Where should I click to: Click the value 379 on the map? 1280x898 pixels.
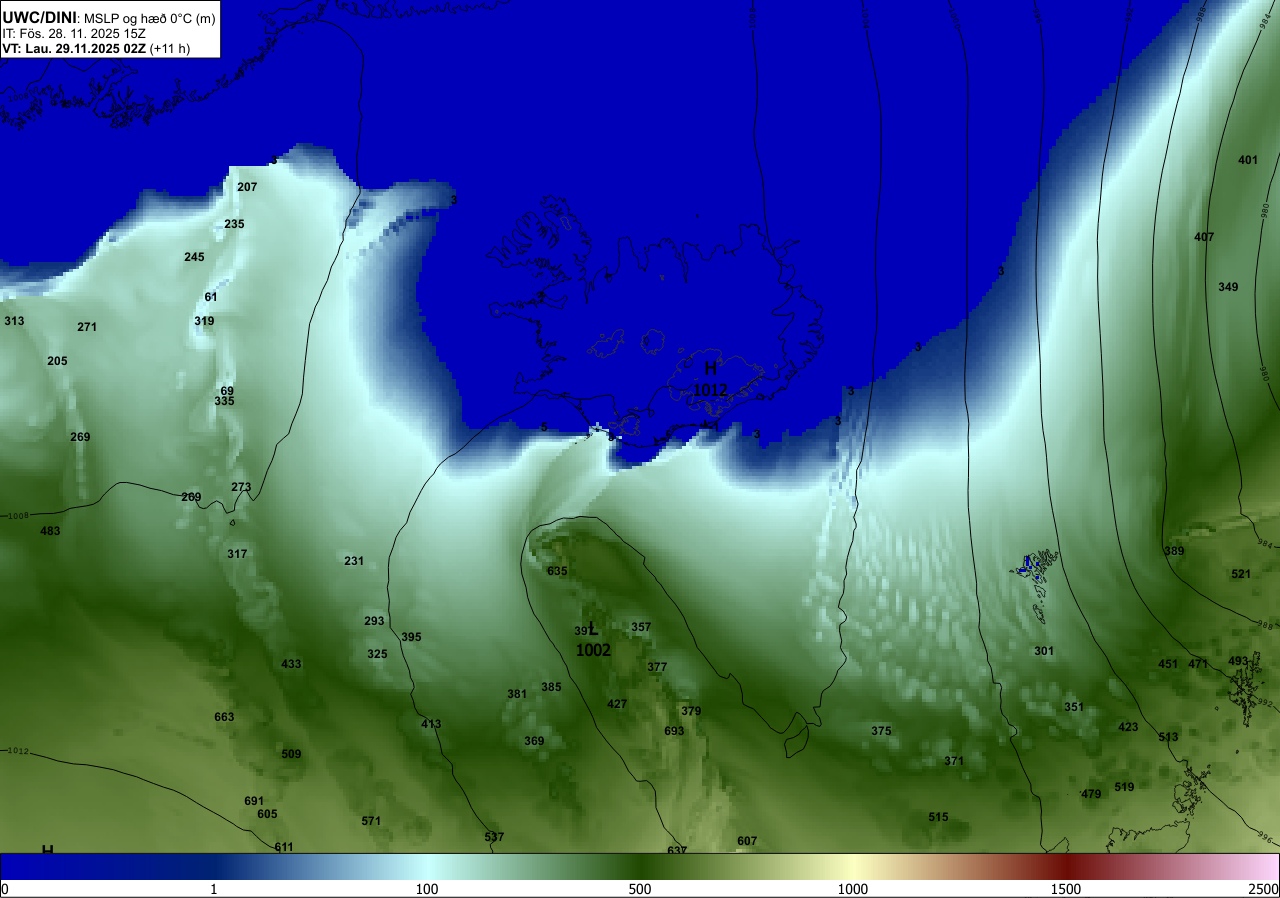[691, 711]
